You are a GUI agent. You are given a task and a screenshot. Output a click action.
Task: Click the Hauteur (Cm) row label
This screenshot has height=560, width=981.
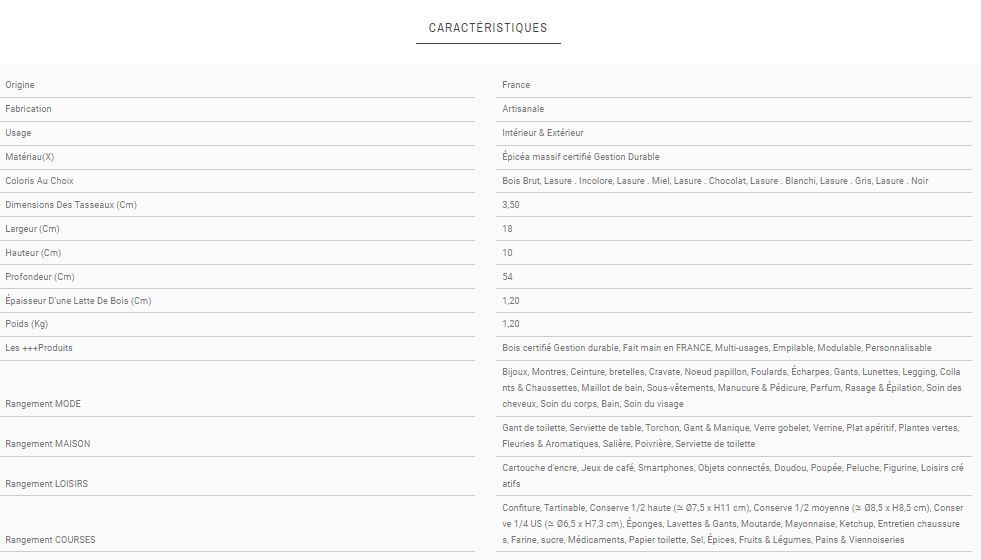[x=33, y=253]
